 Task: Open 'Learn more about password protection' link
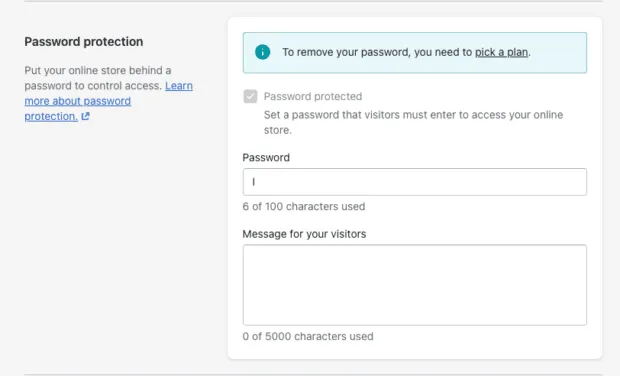click(x=108, y=101)
